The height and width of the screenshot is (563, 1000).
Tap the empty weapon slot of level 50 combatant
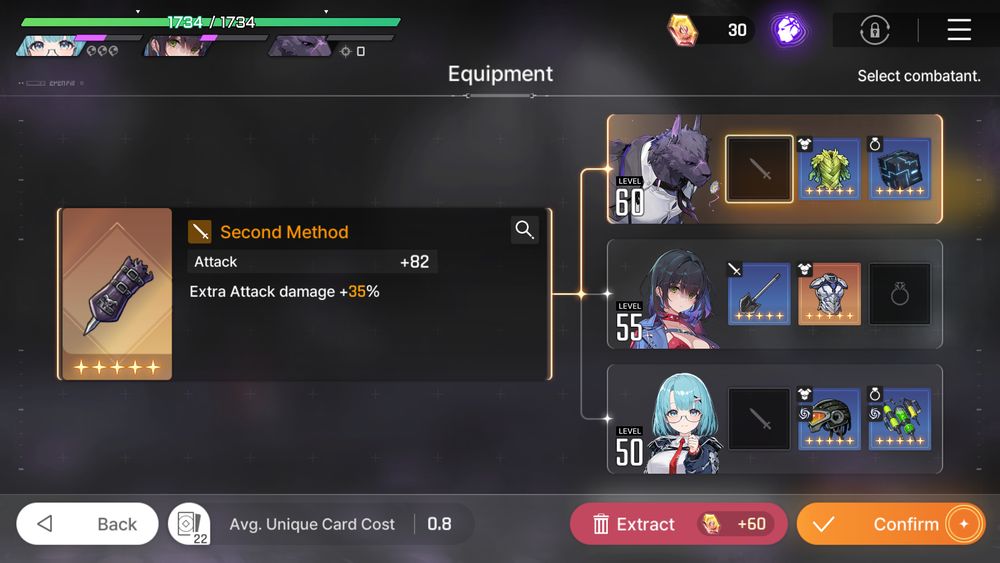click(x=759, y=419)
